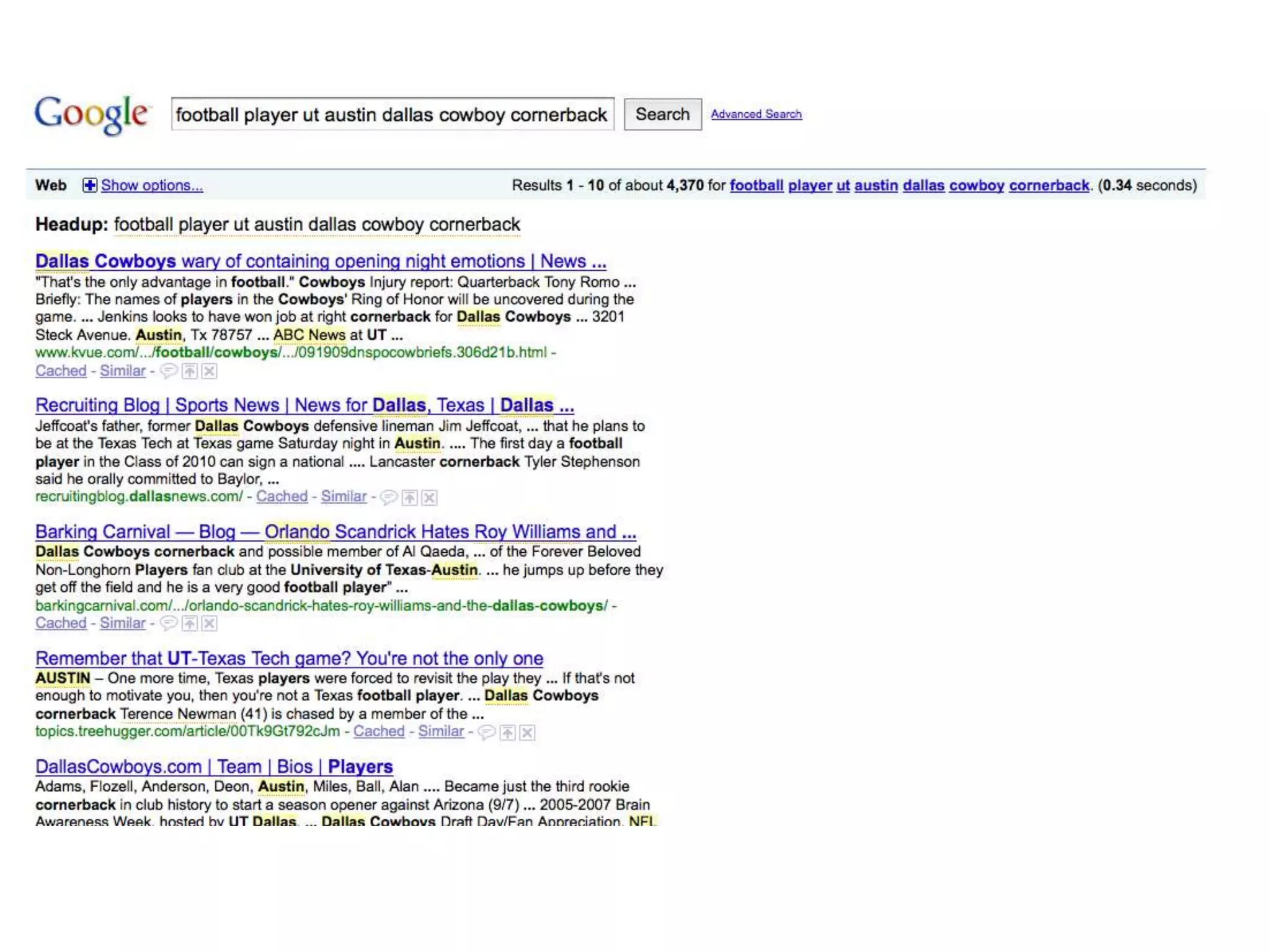Click the 'cornerback' keyword link in results bar
The width and height of the screenshot is (1270, 952).
(x=1049, y=185)
